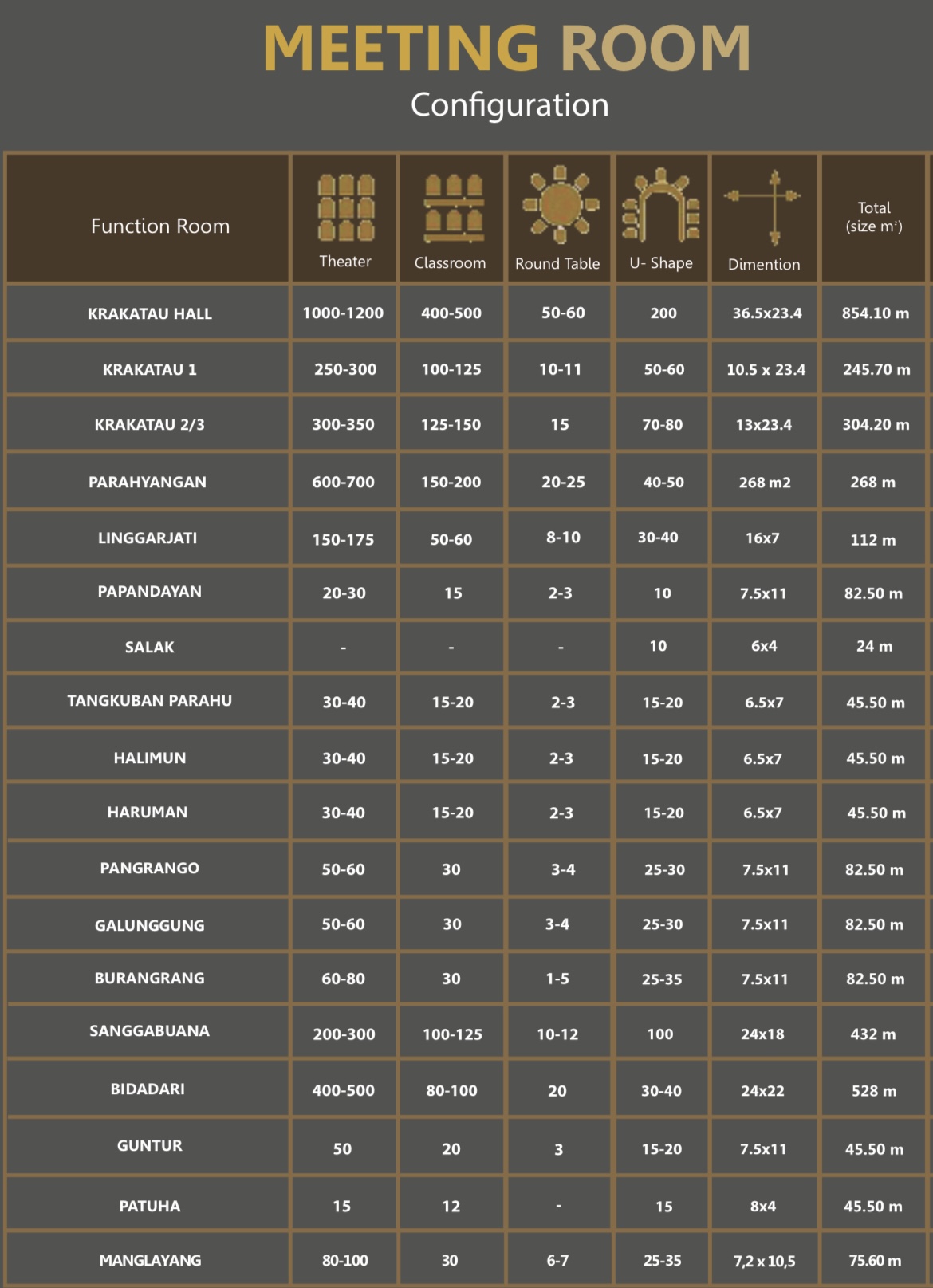Click the MANGLAYANG dimension 7,2 x 10,5
This screenshot has height=1288, width=933.
(x=764, y=1261)
